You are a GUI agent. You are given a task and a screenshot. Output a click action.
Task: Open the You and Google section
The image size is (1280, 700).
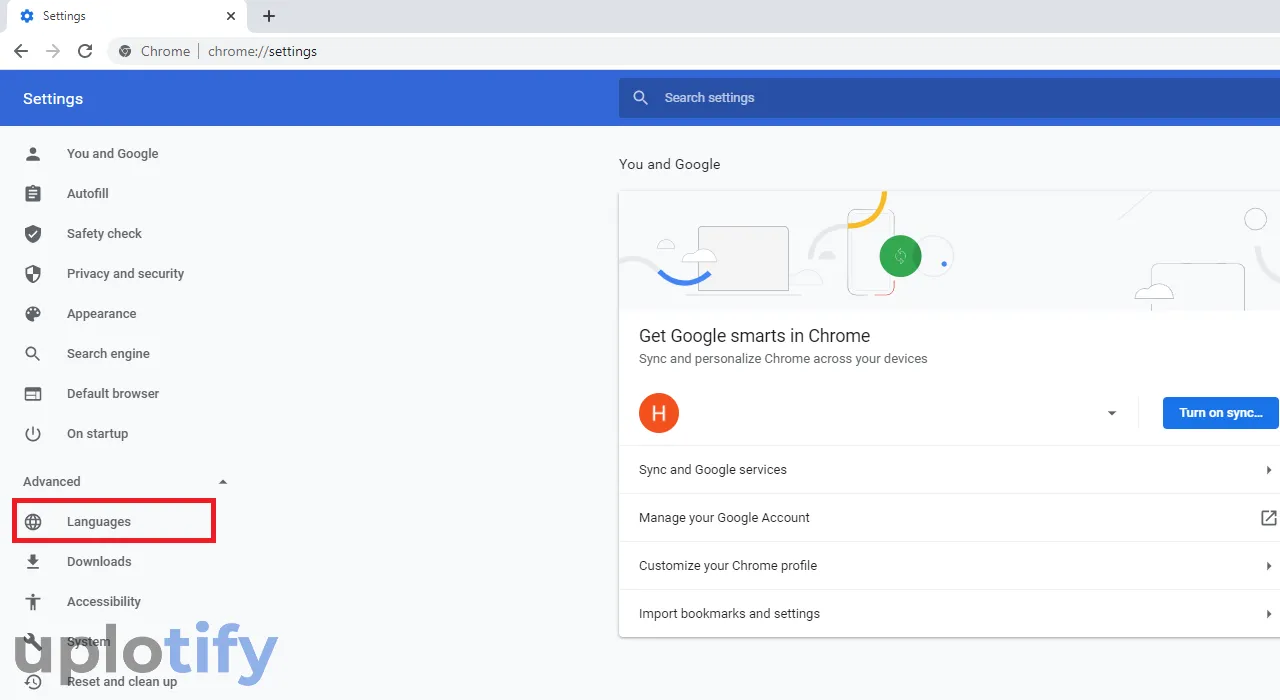112,154
